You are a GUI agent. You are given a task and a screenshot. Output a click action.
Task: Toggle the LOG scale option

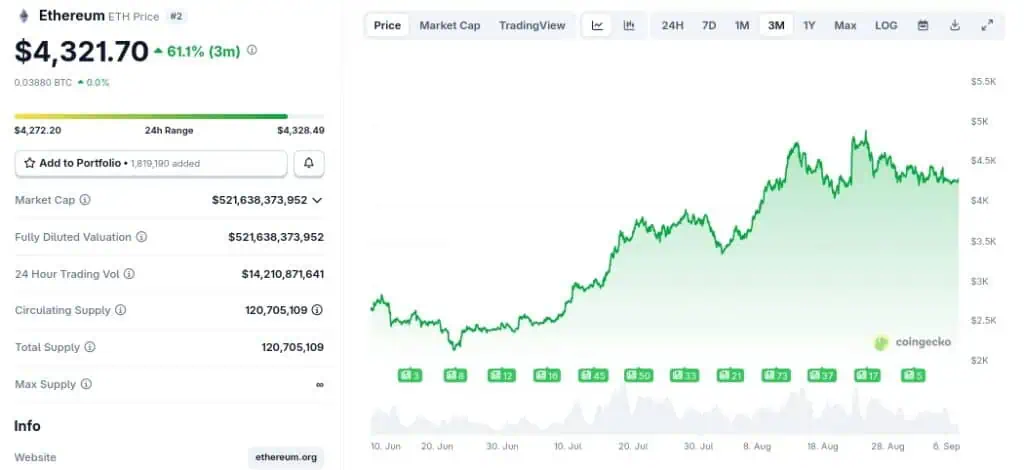click(x=886, y=25)
